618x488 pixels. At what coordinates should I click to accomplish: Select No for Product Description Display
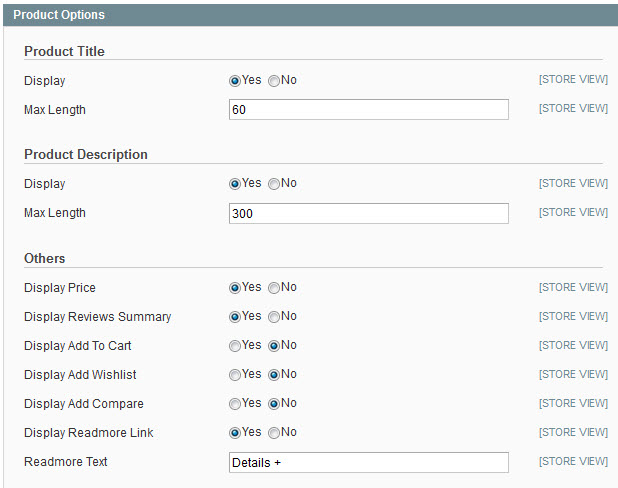(274, 184)
